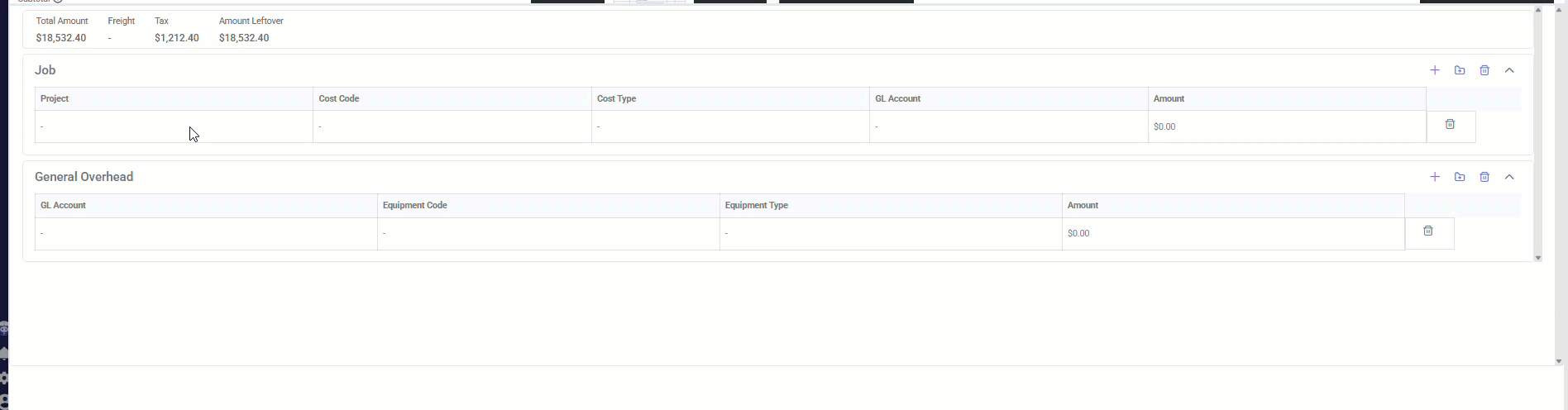Screen dimensions: 1568x410
Task: Select GL Account cell in General Overhead row
Action: point(206,233)
